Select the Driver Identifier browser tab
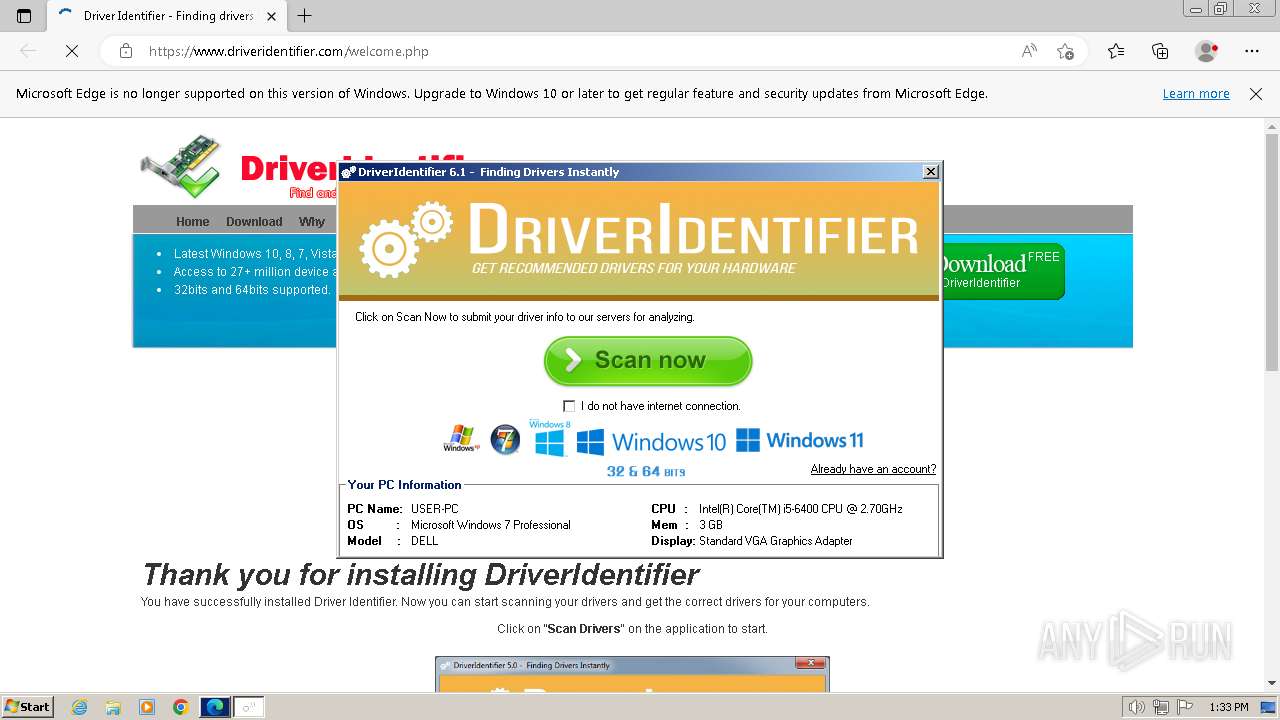1280x720 pixels. [x=166, y=16]
